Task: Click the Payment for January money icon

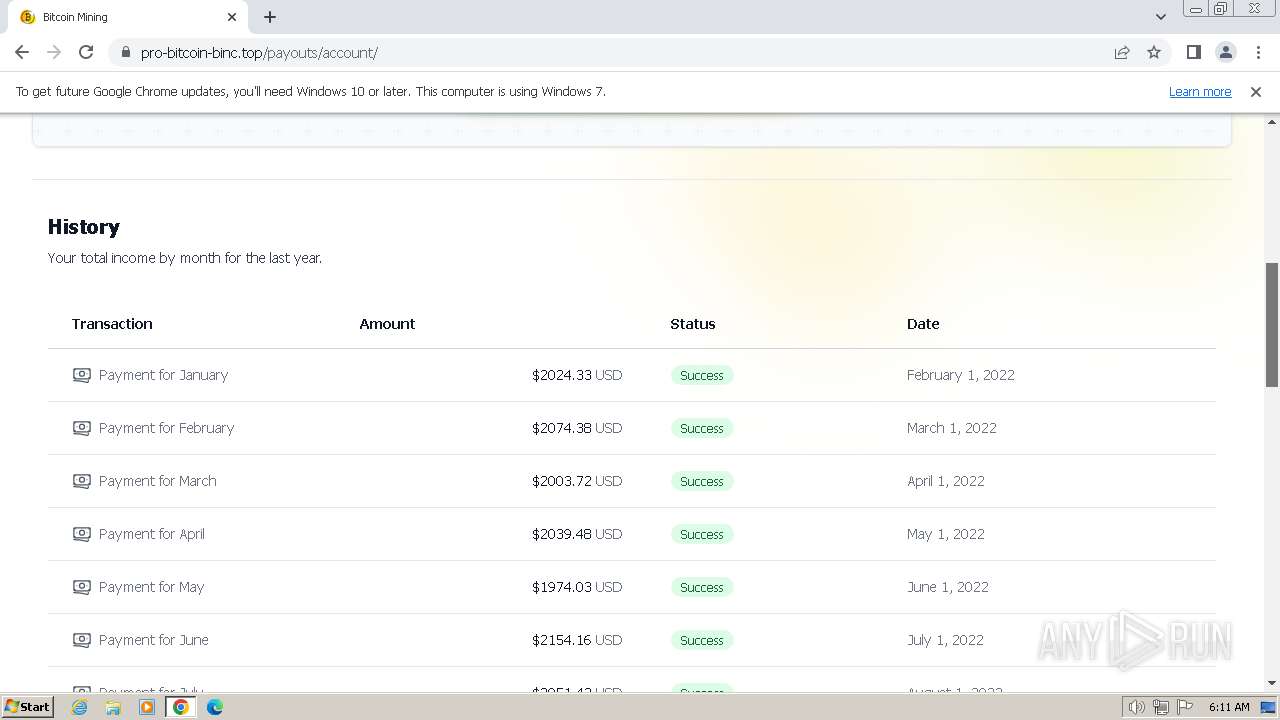Action: point(82,375)
